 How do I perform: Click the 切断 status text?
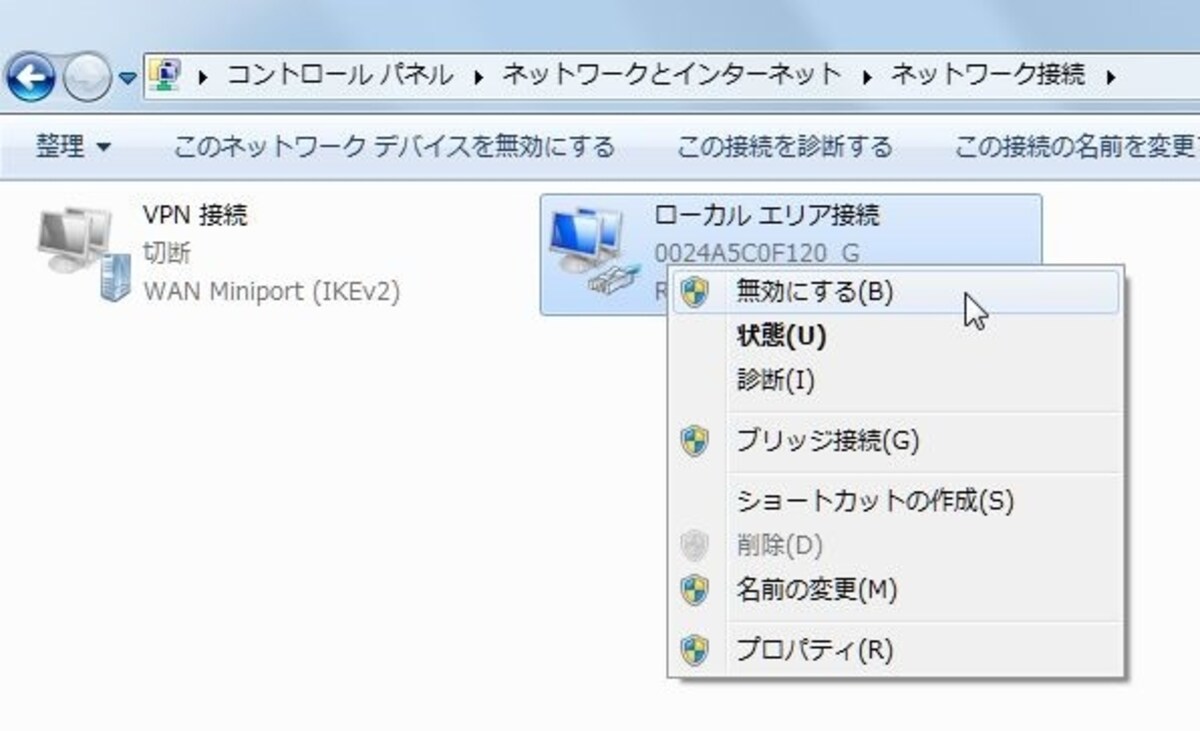click(167, 252)
